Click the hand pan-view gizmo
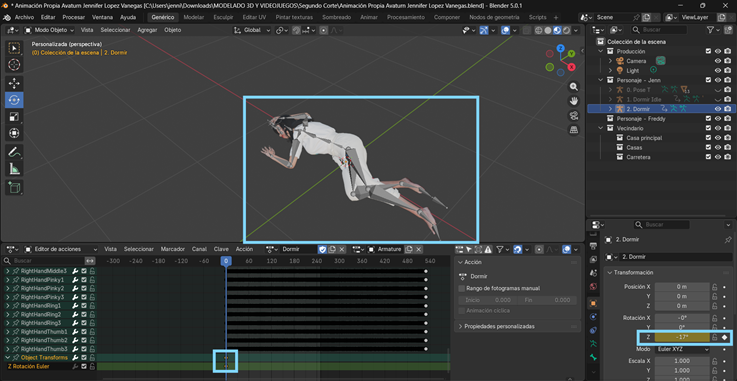The image size is (737, 381). coord(573,101)
